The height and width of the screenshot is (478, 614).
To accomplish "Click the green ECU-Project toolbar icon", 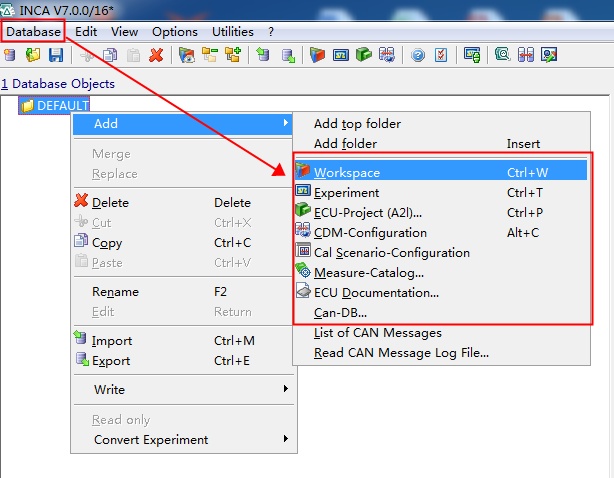I will click(364, 54).
